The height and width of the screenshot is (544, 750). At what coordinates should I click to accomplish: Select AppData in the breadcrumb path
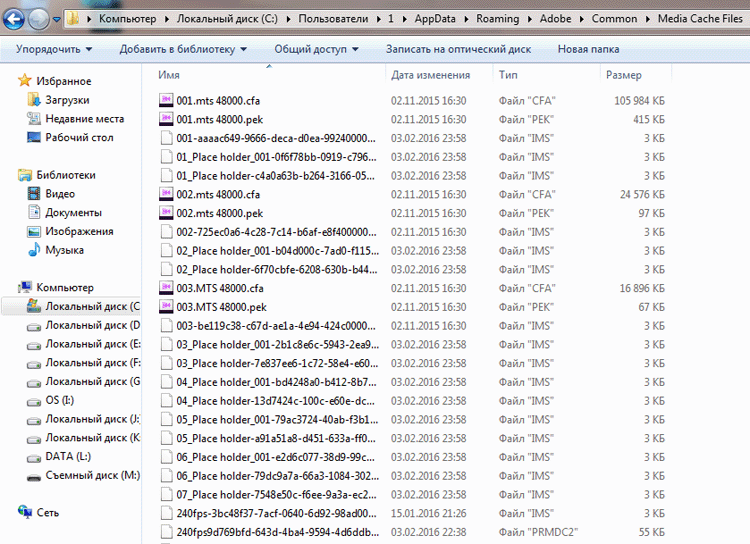[435, 19]
